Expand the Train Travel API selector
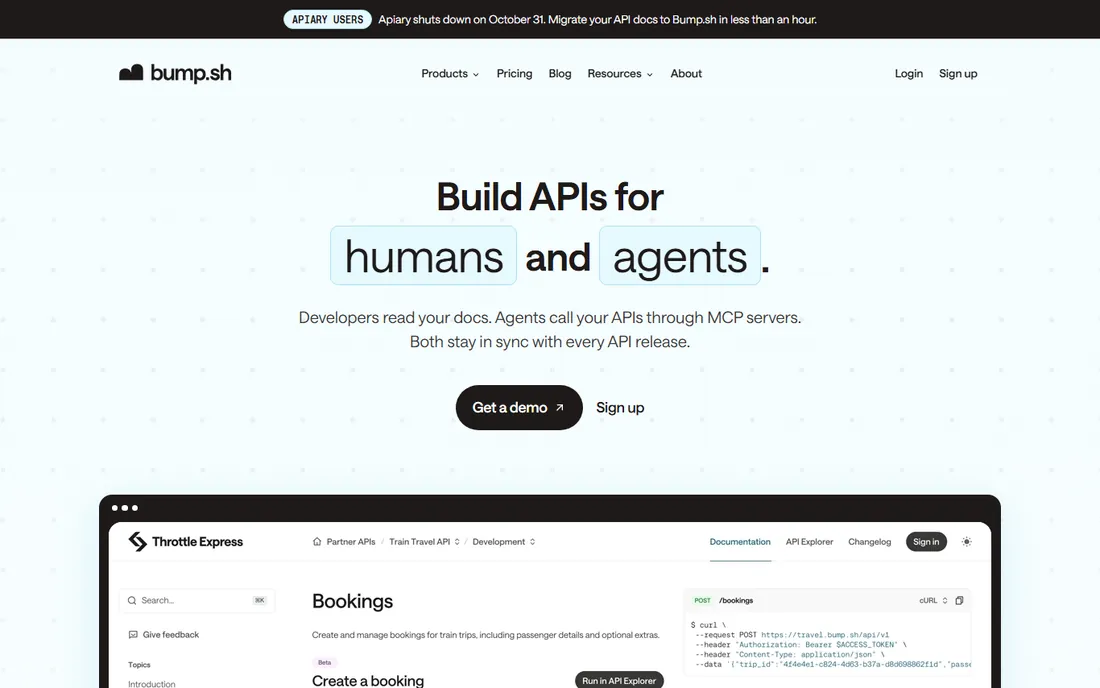 [x=424, y=541]
